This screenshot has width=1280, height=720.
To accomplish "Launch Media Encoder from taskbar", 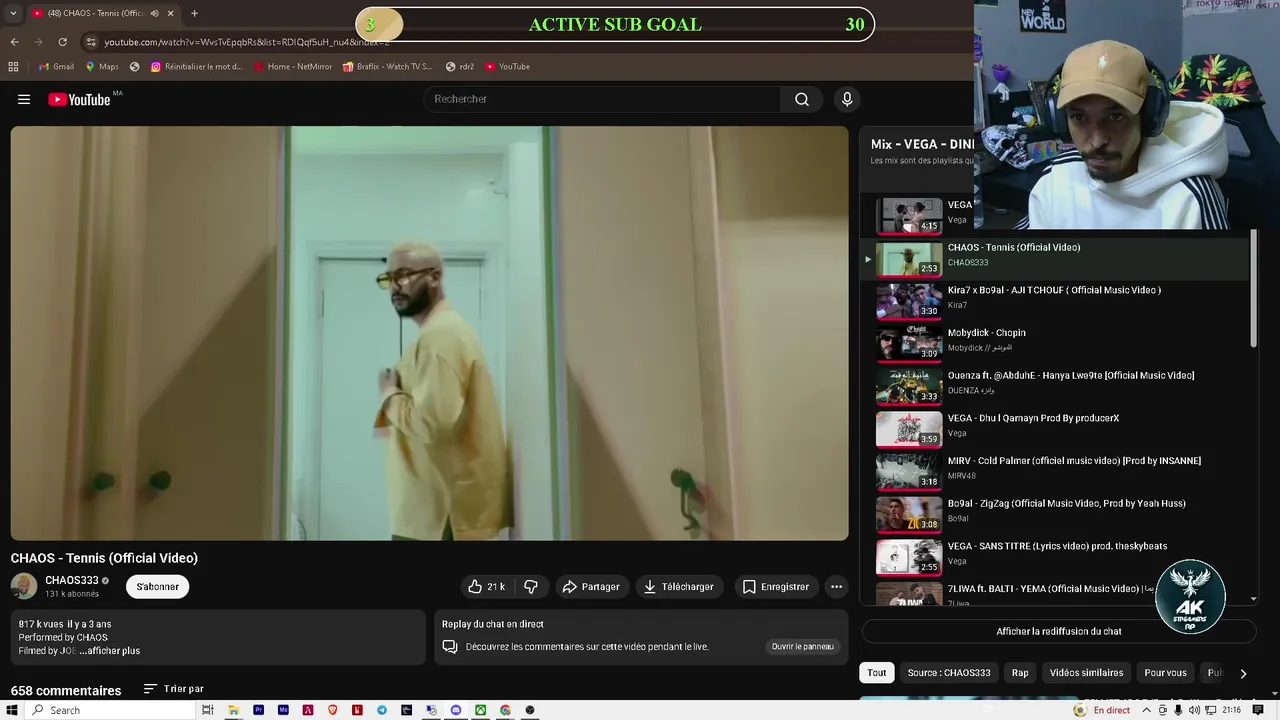I will (283, 710).
